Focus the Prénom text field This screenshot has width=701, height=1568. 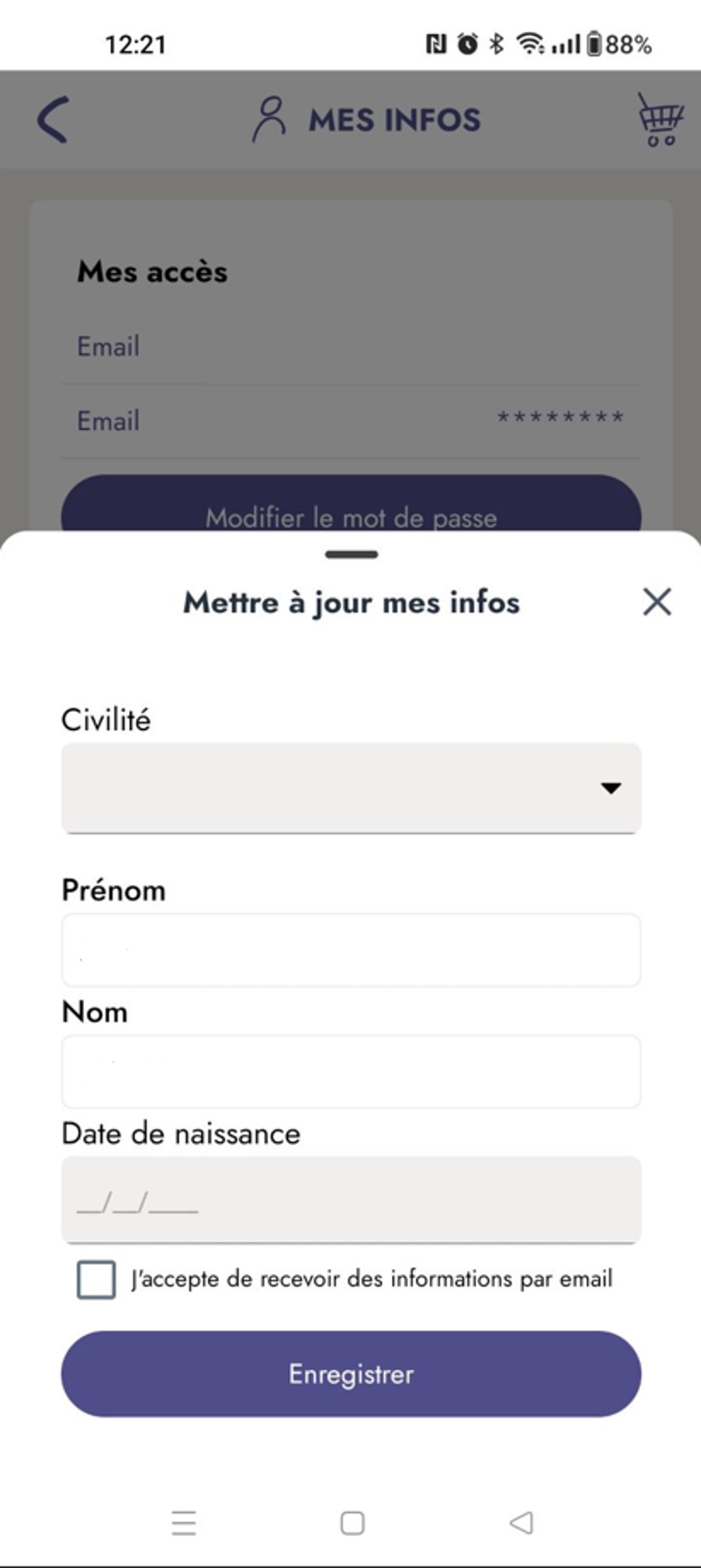pos(351,950)
